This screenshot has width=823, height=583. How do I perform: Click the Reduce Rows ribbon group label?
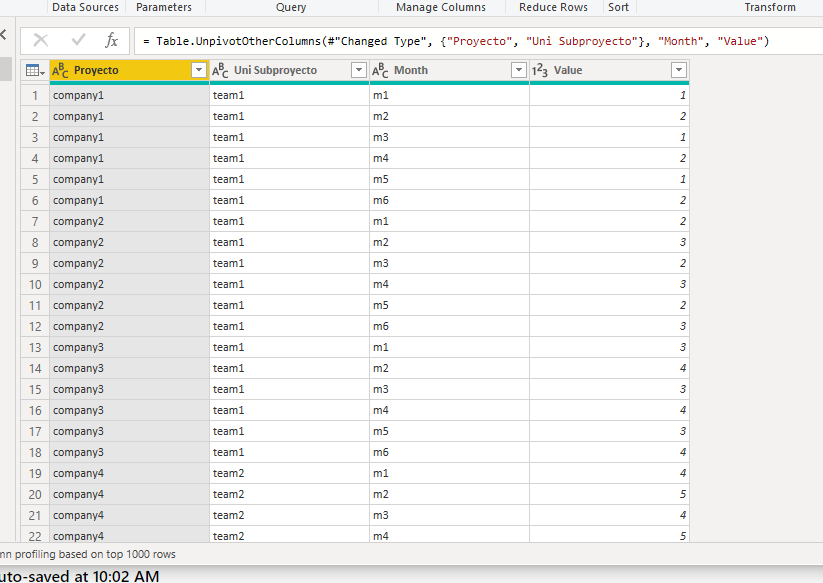click(553, 7)
